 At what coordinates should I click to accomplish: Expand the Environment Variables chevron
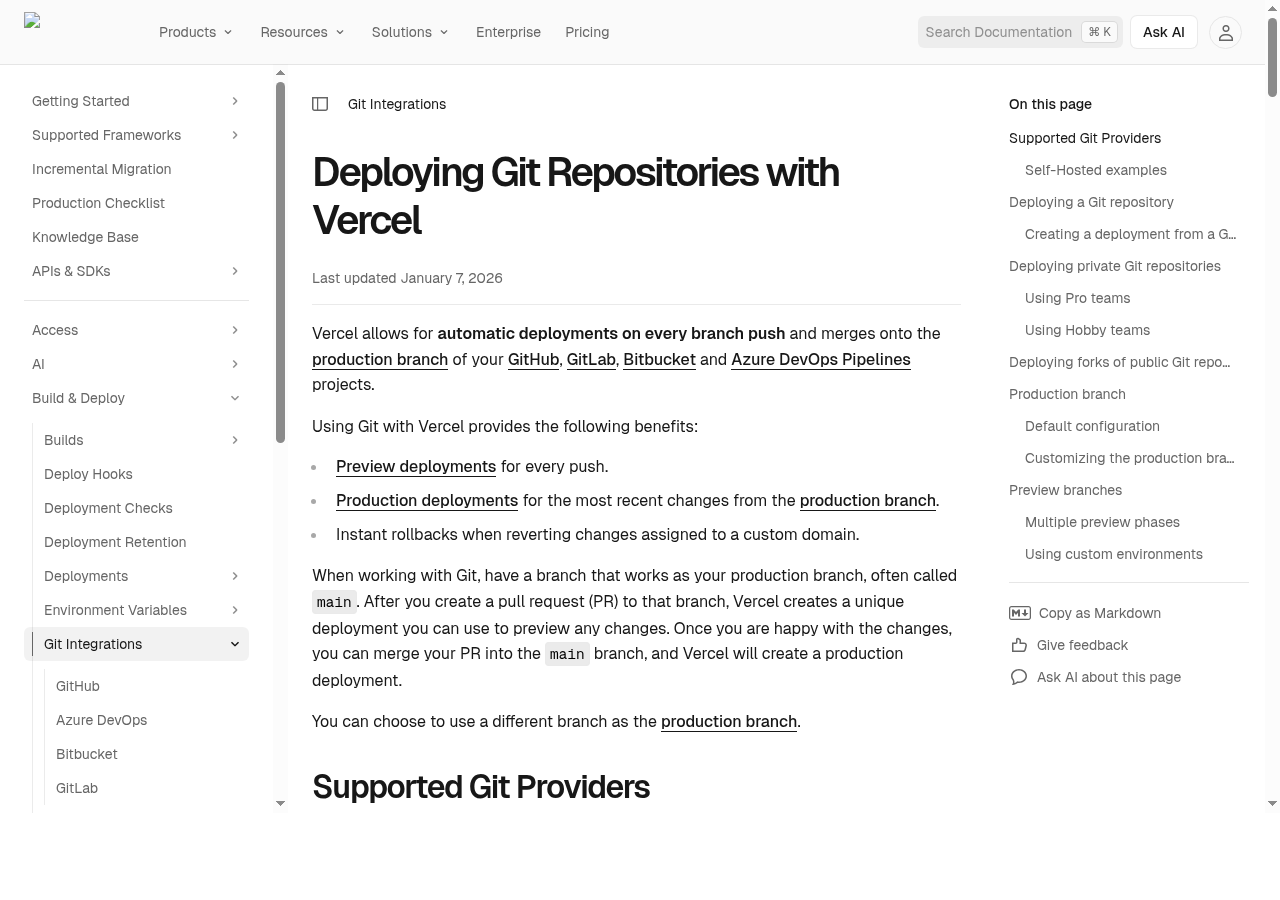(235, 610)
